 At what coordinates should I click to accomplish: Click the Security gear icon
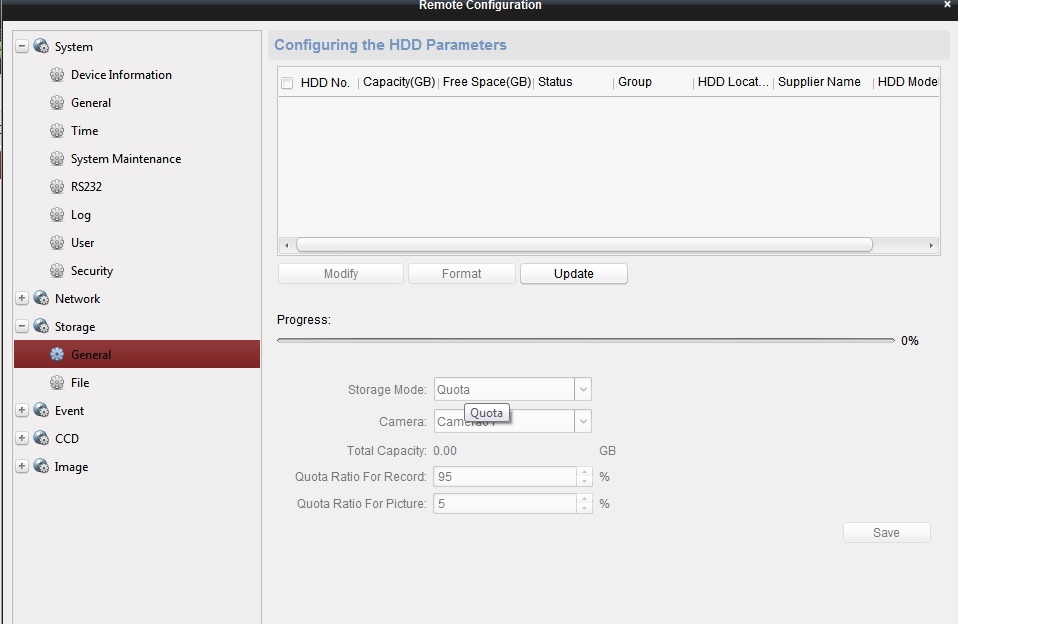tap(57, 271)
